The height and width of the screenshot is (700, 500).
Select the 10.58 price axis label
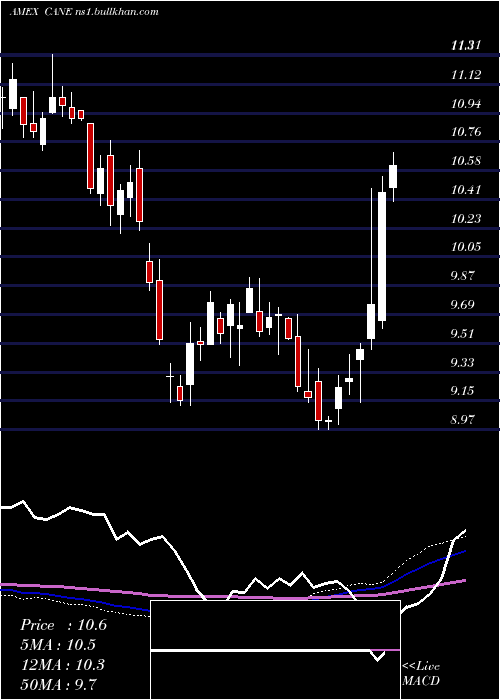pyautogui.click(x=466, y=161)
